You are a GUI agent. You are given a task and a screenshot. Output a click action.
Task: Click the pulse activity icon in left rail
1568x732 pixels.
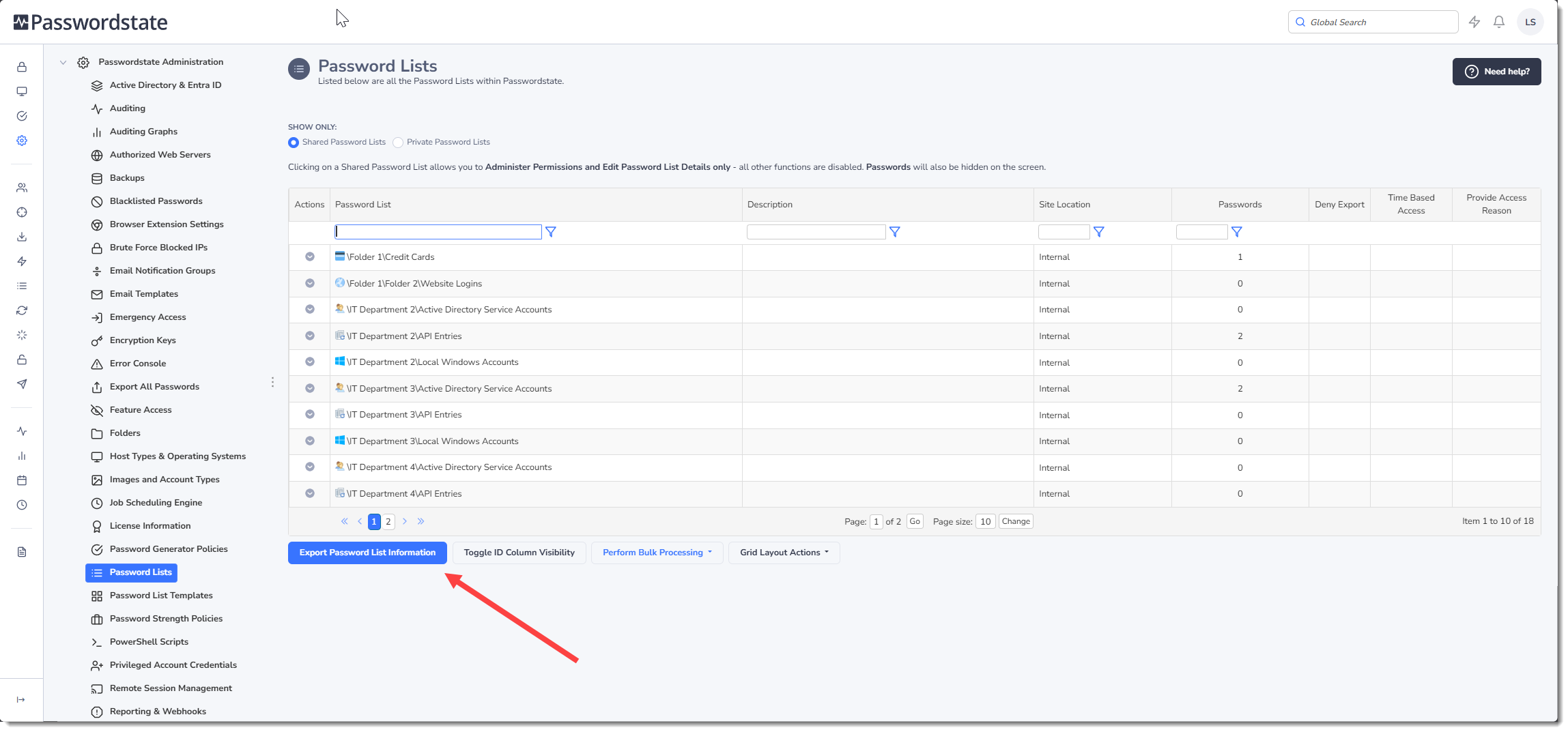click(22, 431)
